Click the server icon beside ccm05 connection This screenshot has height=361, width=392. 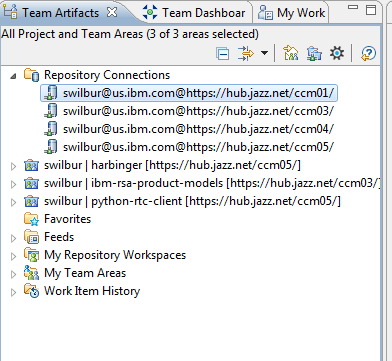pos(51,147)
